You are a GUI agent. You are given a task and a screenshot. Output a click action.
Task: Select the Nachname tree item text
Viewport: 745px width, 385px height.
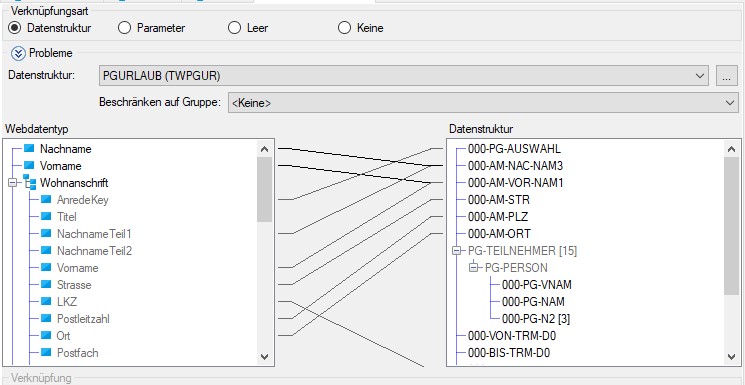pos(66,149)
